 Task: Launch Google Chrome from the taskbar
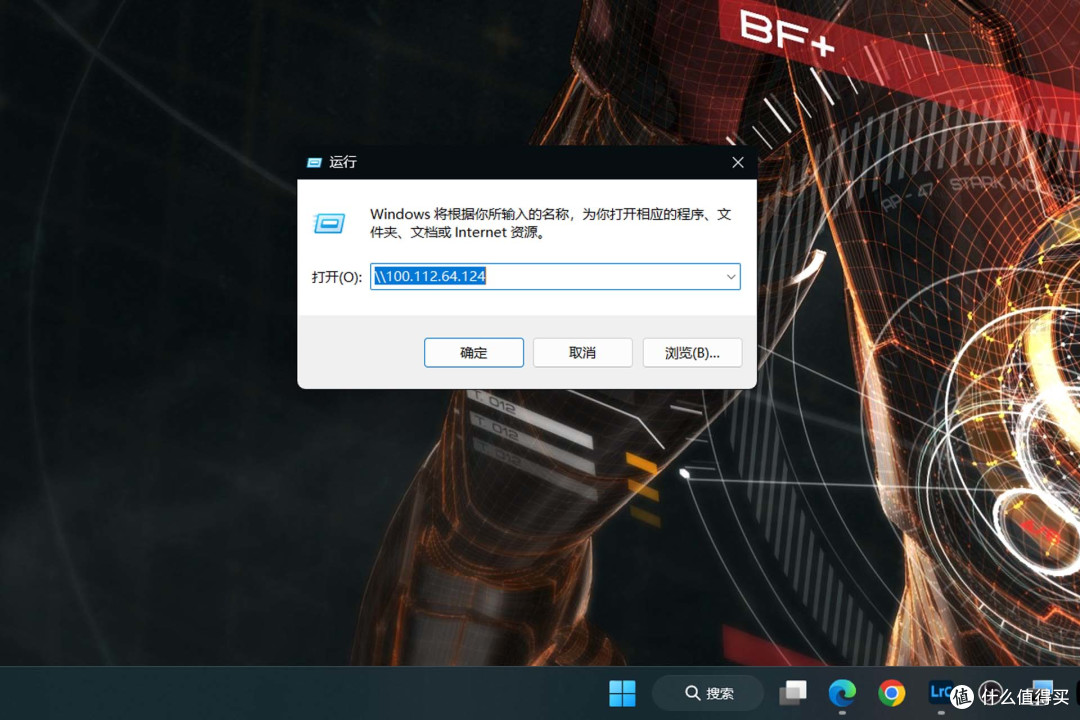(891, 693)
